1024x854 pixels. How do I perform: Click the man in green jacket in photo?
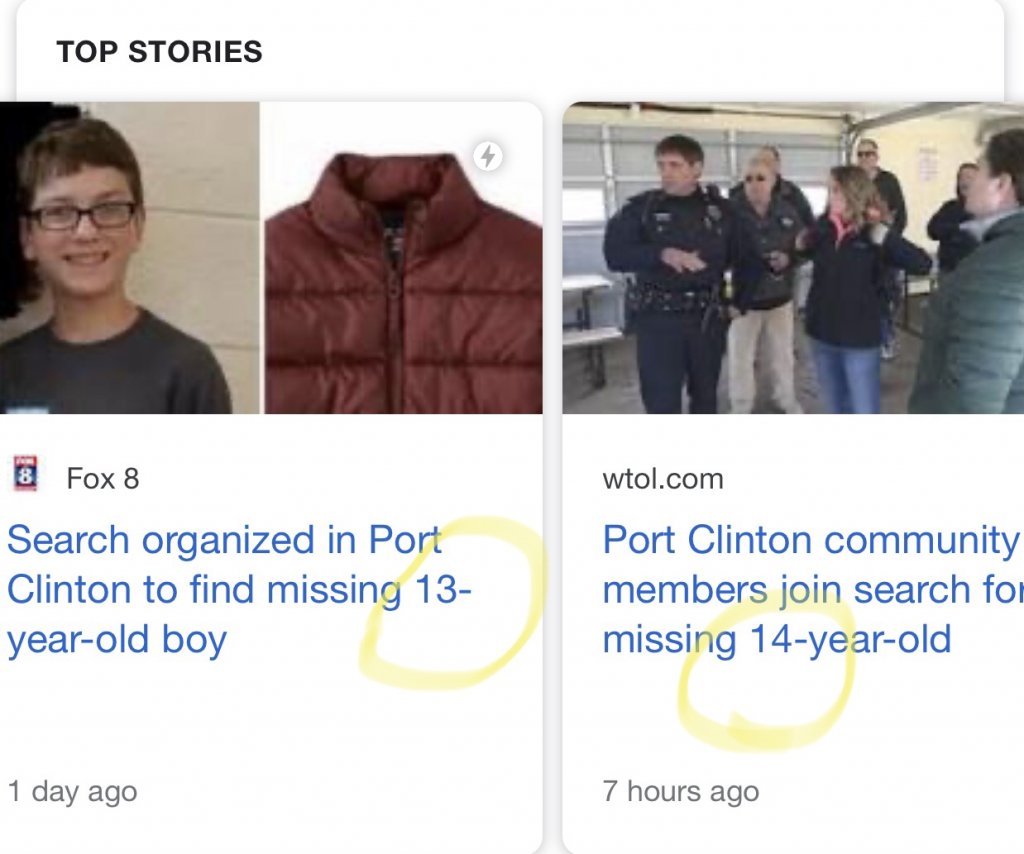click(975, 300)
